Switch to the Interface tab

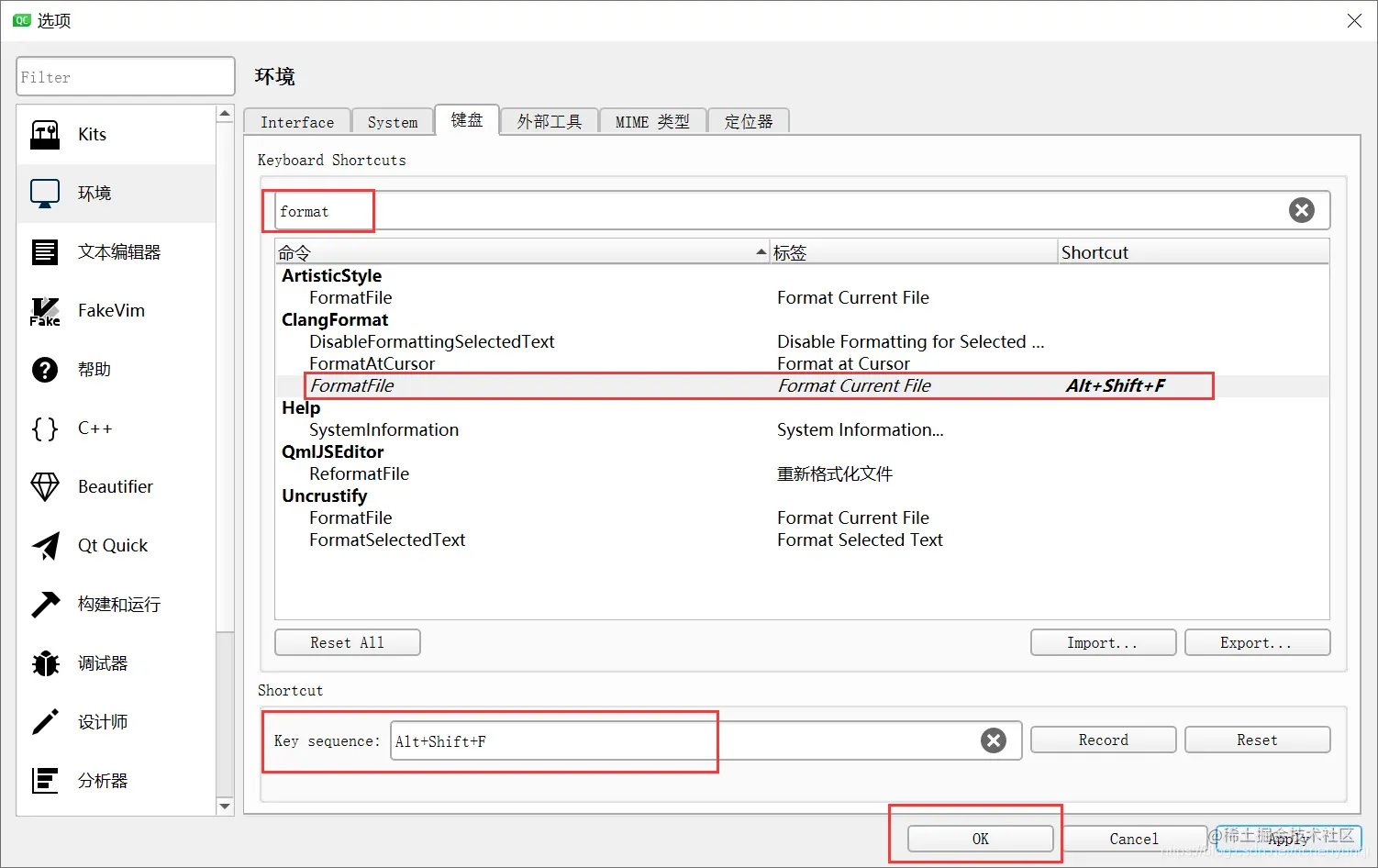[x=297, y=122]
